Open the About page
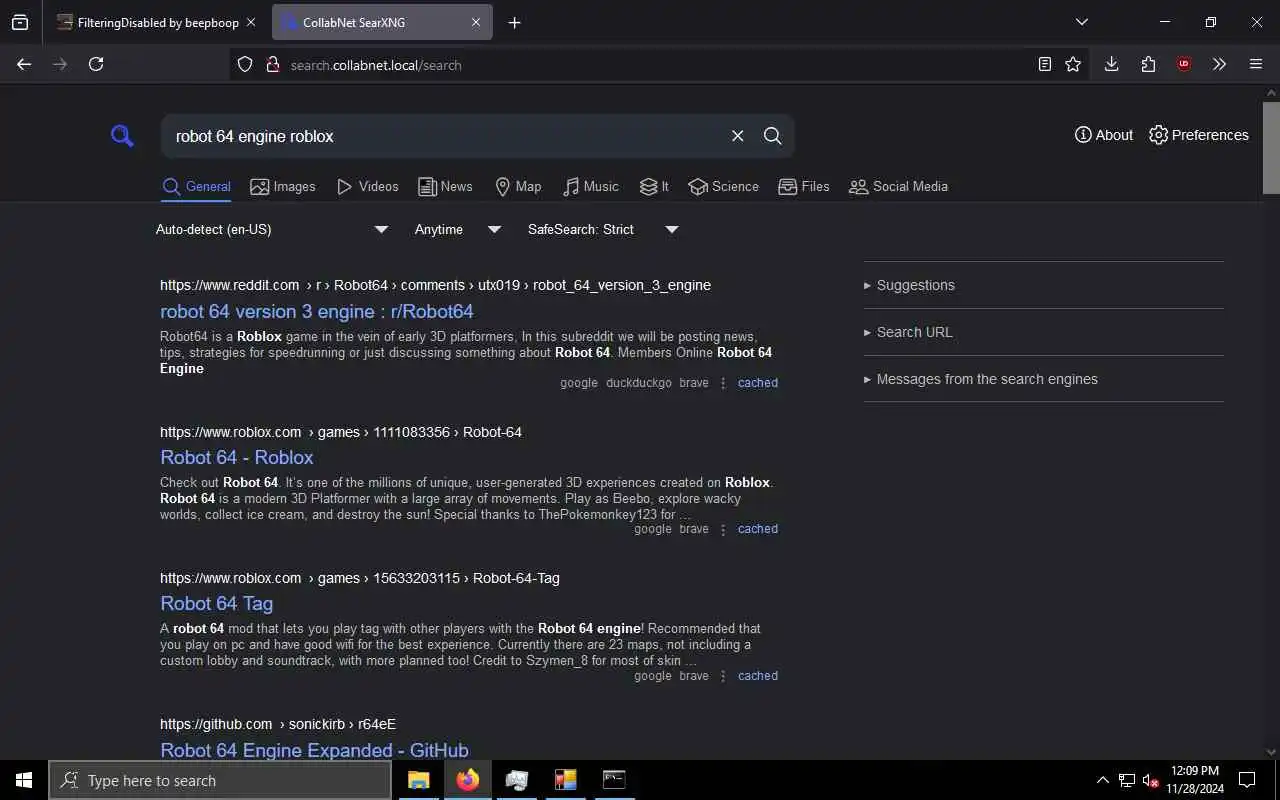 1104,135
